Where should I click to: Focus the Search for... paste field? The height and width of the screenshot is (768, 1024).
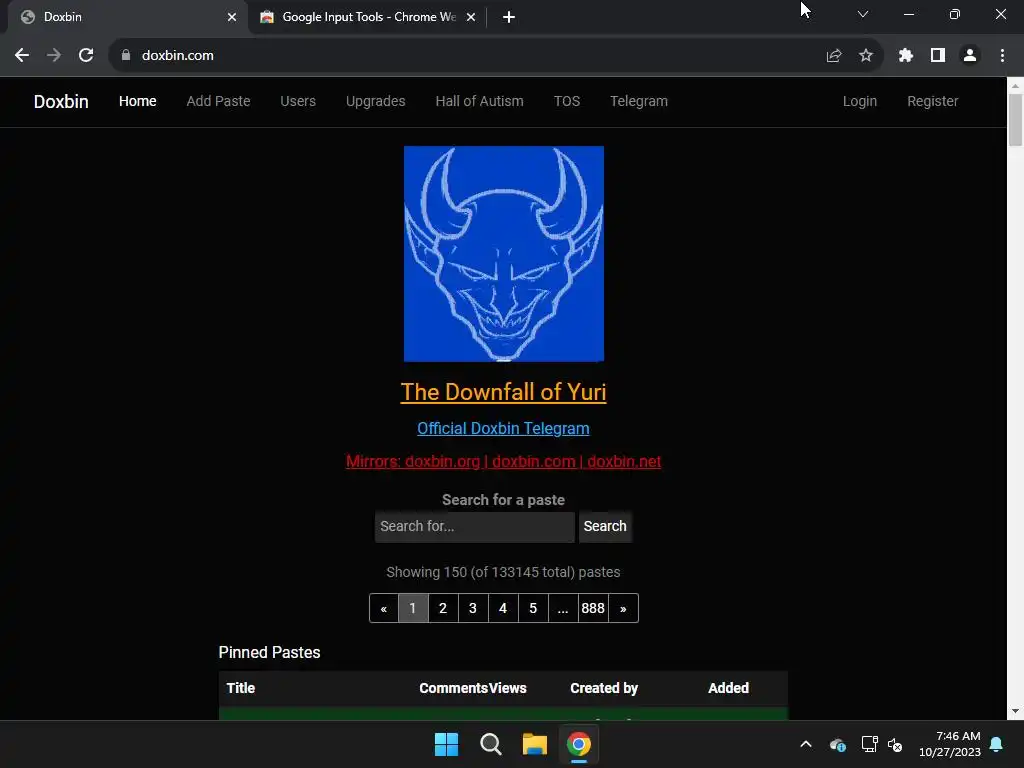click(475, 526)
